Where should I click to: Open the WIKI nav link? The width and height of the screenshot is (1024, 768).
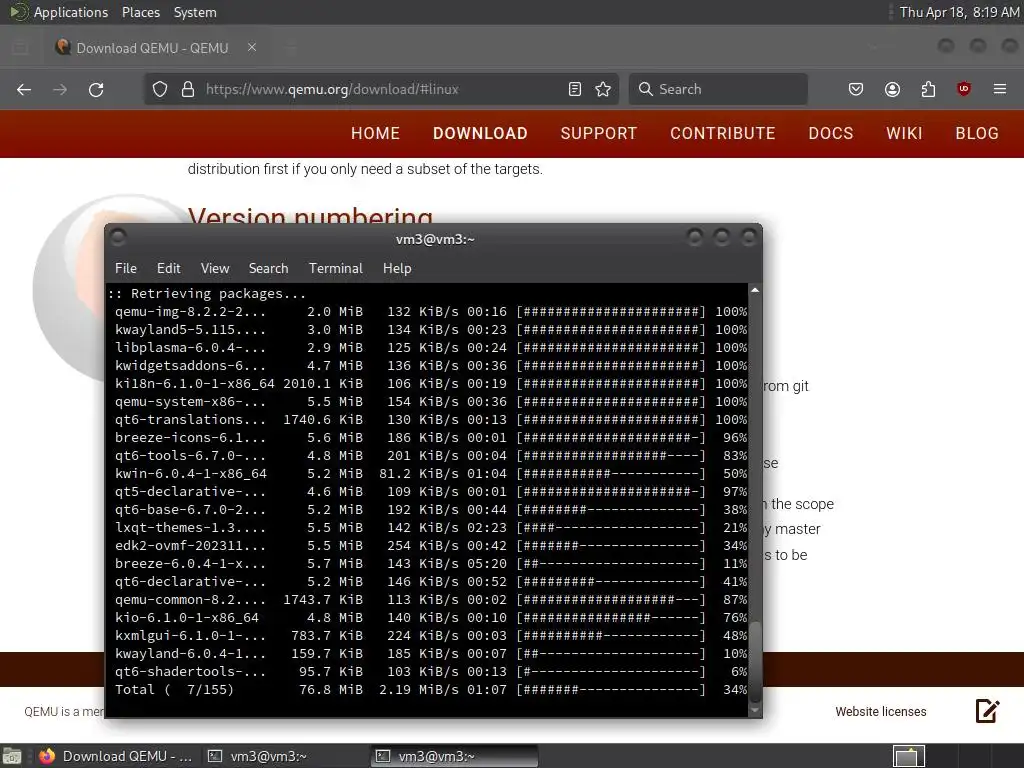pos(904,133)
